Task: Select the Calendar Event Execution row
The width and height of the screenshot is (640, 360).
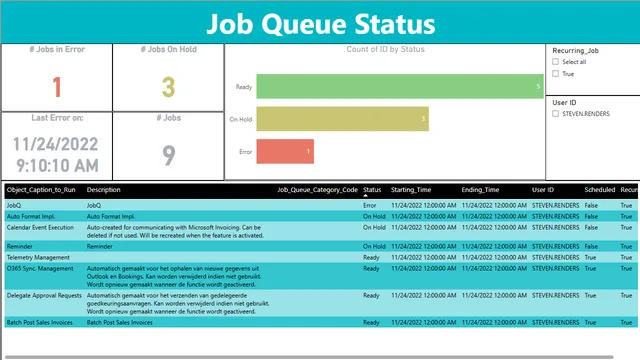Action: (x=321, y=231)
